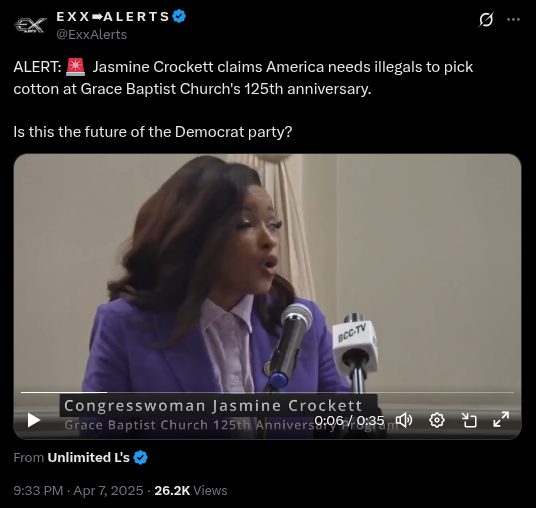Click the Grok explain-post icon
The height and width of the screenshot is (508, 536).
pos(486,19)
